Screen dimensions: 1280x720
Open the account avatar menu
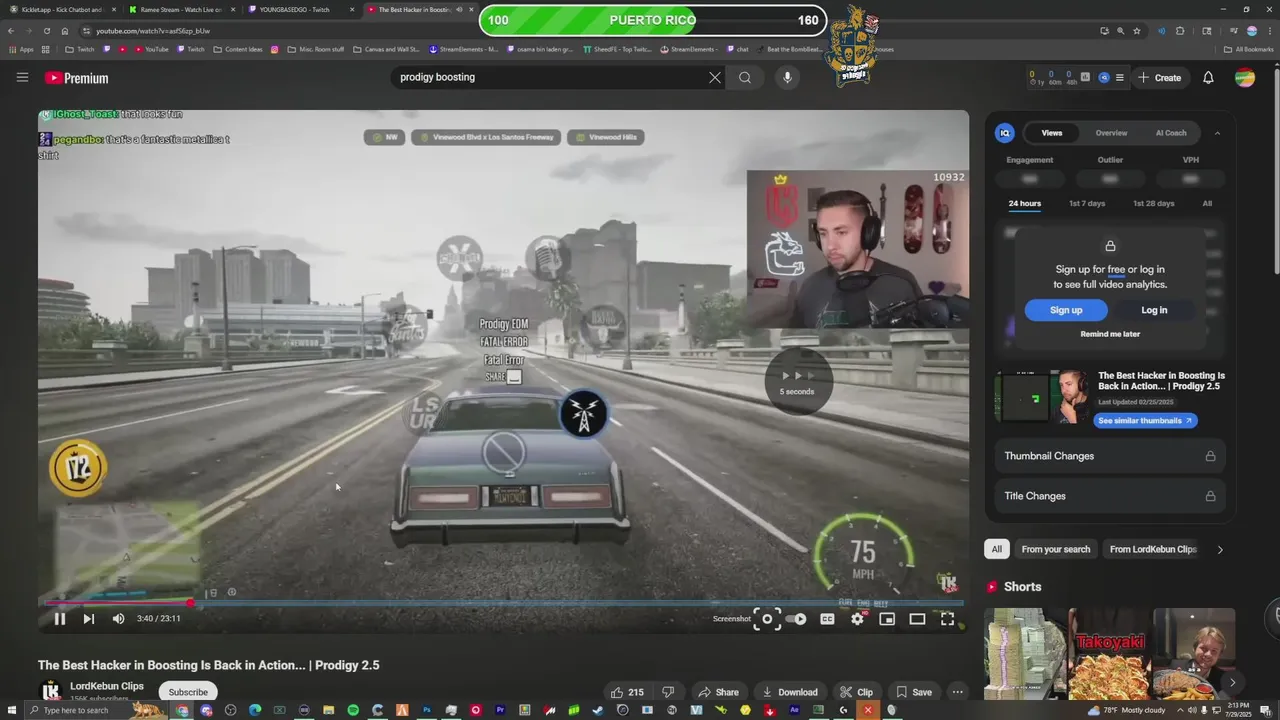[x=1245, y=78]
